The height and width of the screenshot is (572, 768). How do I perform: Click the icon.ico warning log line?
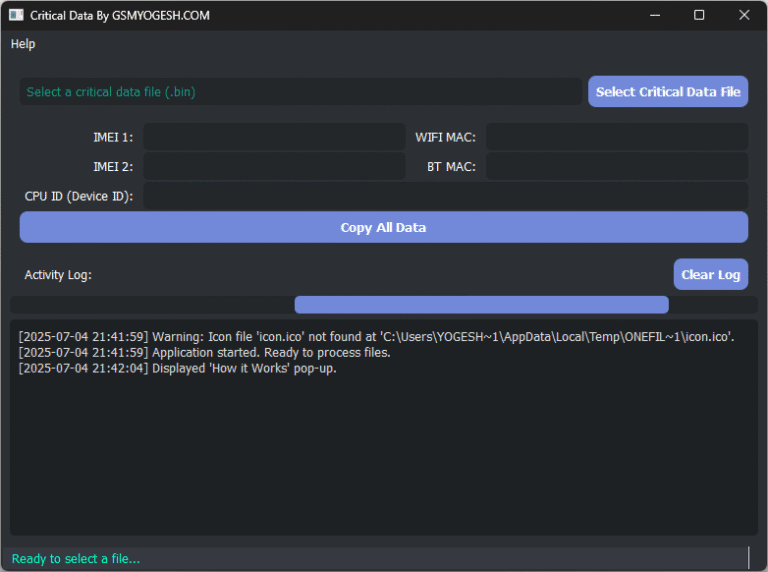376,337
